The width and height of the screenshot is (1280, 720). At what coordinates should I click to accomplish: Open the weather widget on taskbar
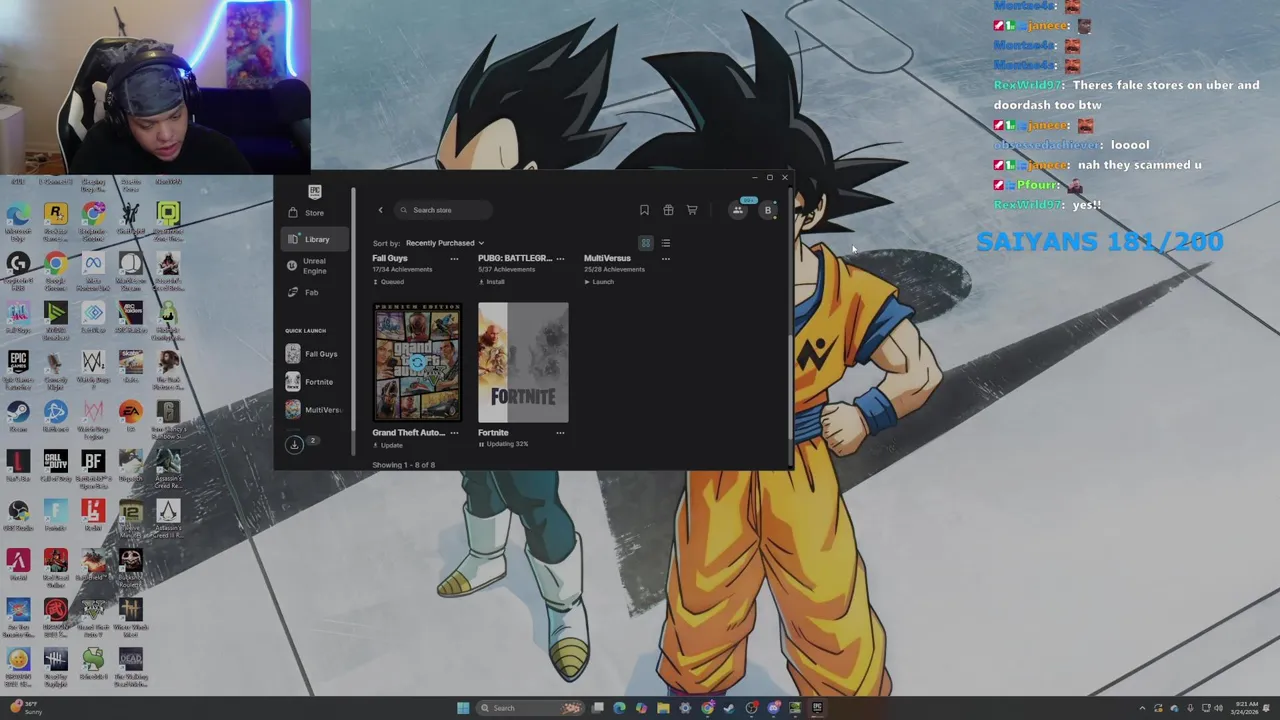pos(25,707)
